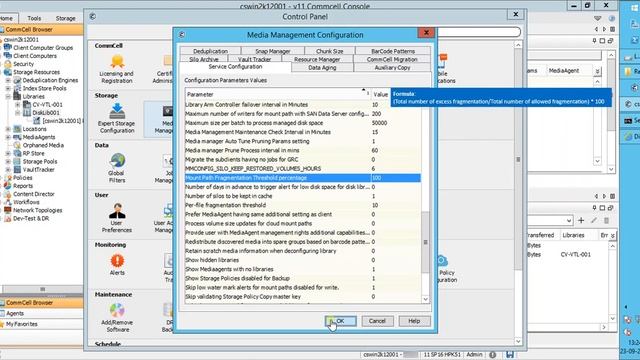Select MediaAgents tree node
Image resolution: width=640 pixels, height=360 pixels.
[39, 137]
